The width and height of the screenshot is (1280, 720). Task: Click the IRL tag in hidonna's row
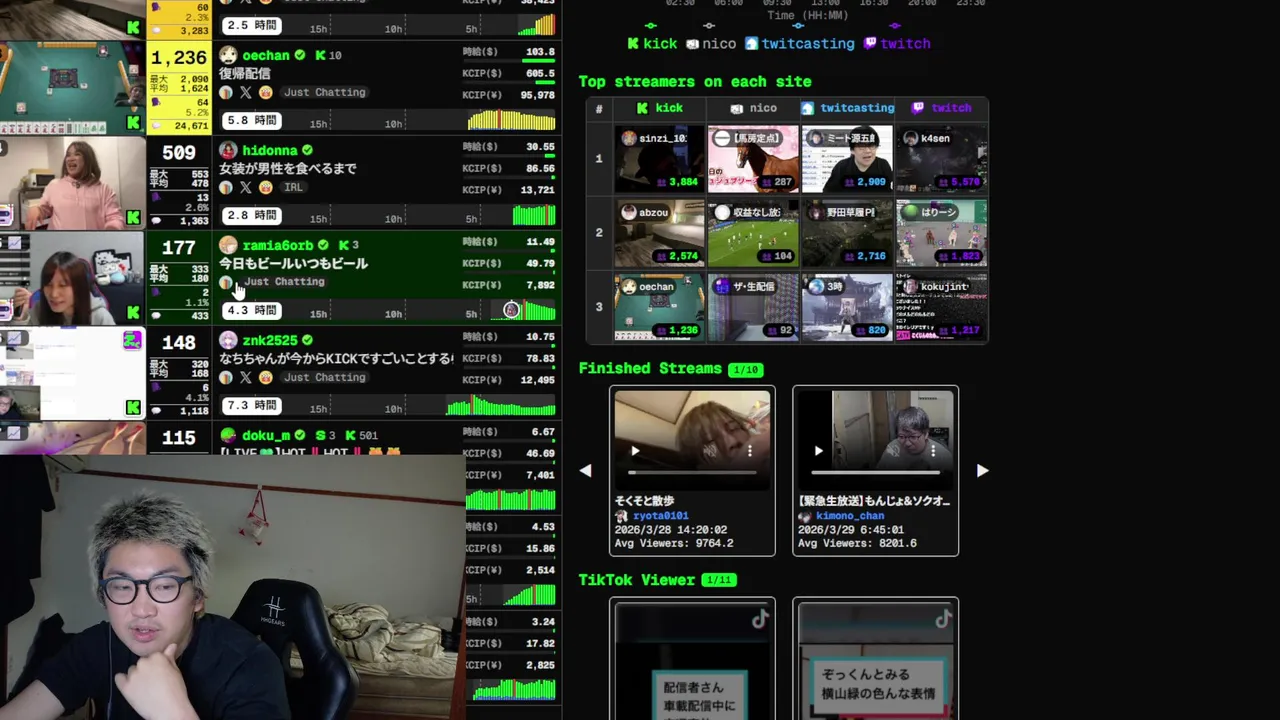[x=293, y=187]
